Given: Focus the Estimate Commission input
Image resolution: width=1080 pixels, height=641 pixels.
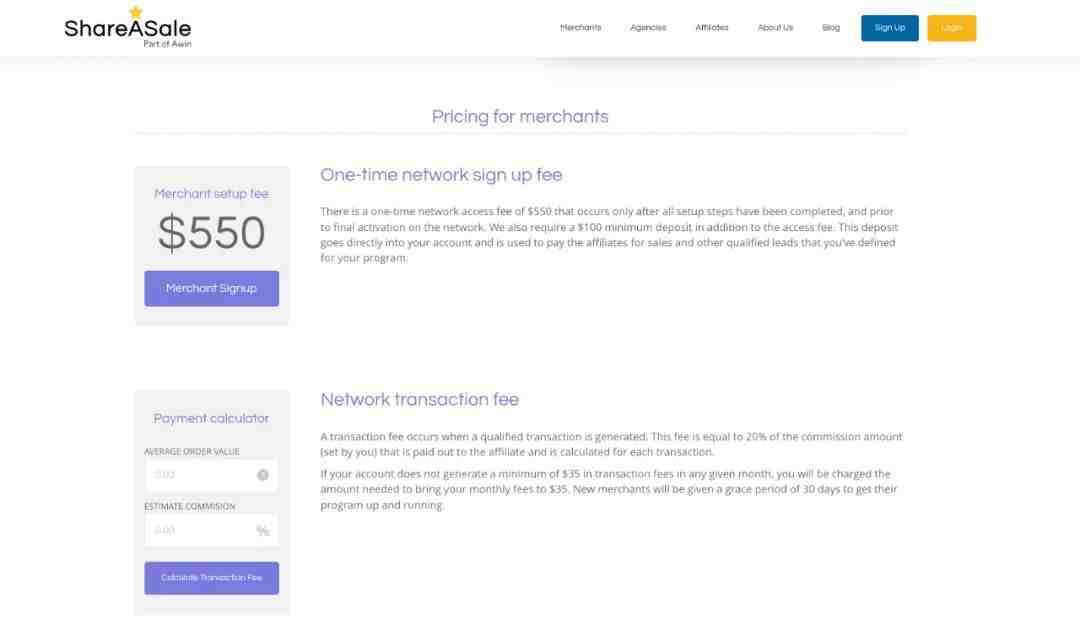Looking at the screenshot, I should [x=200, y=530].
